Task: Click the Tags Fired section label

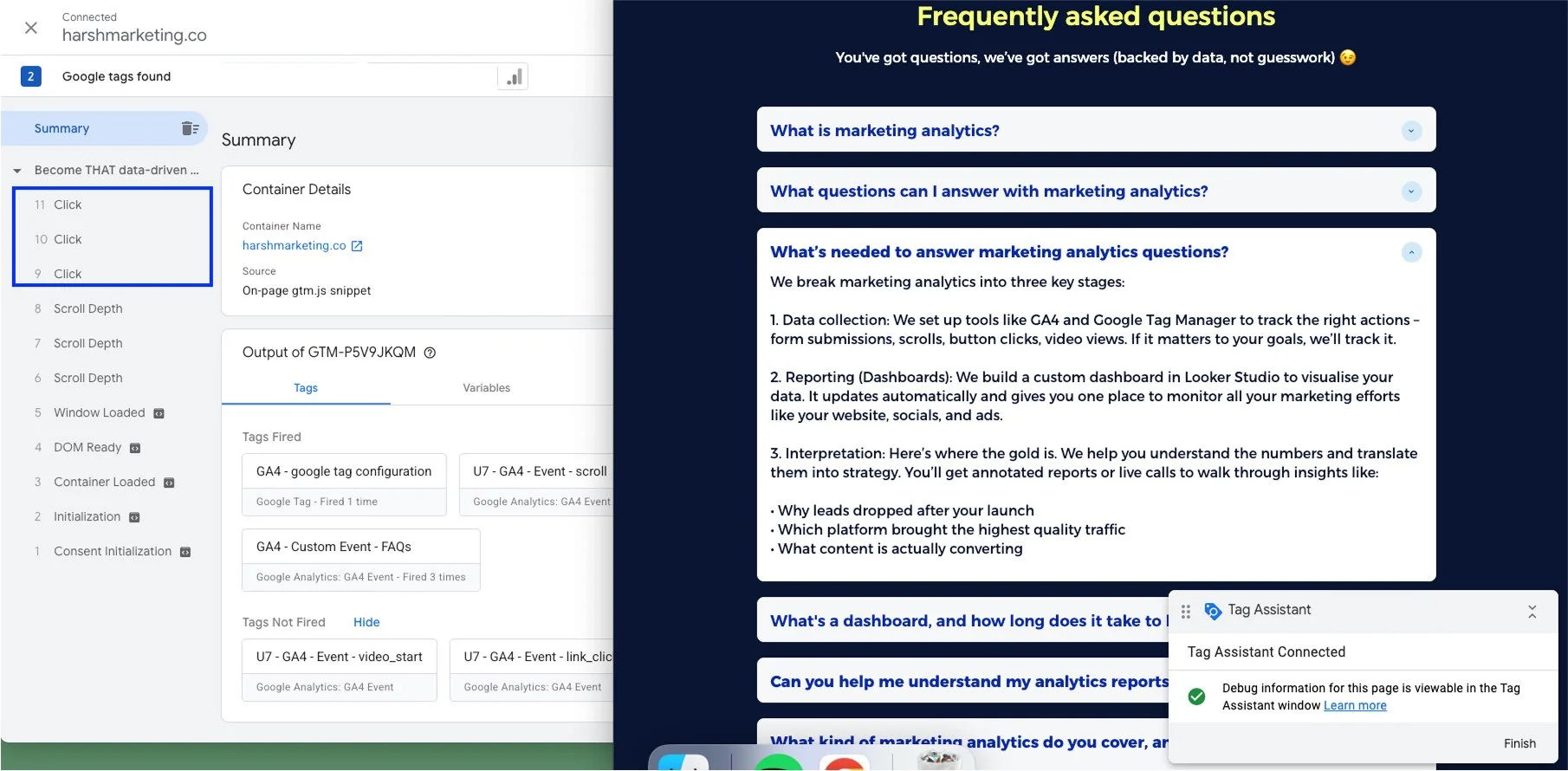Action: pyautogui.click(x=271, y=437)
